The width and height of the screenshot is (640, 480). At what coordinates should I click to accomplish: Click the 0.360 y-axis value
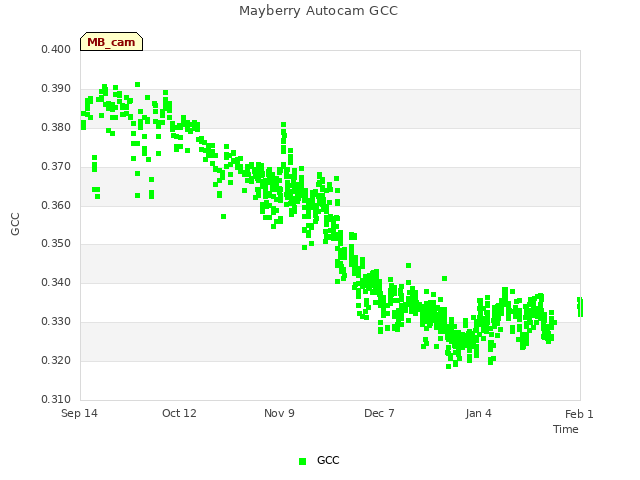[x=56, y=205]
